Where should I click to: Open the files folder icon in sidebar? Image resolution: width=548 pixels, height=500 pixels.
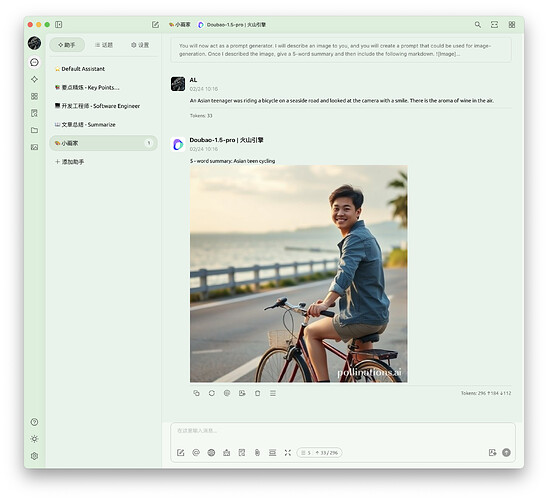pyautogui.click(x=34, y=130)
